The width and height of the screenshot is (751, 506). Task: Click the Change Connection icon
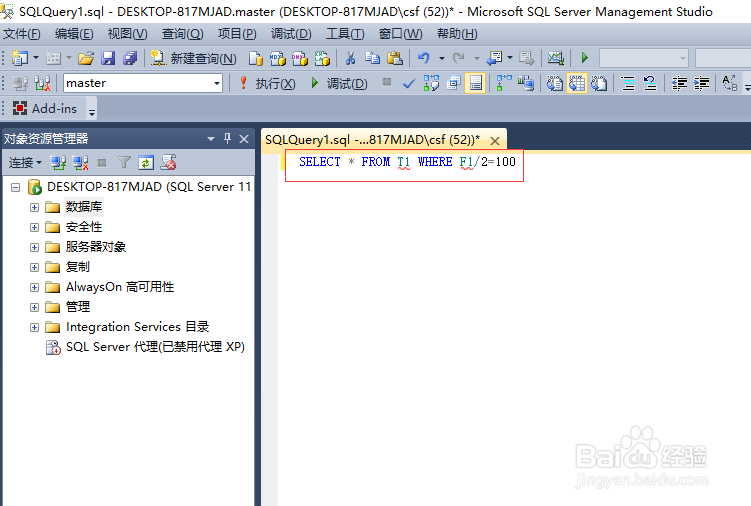pos(42,83)
